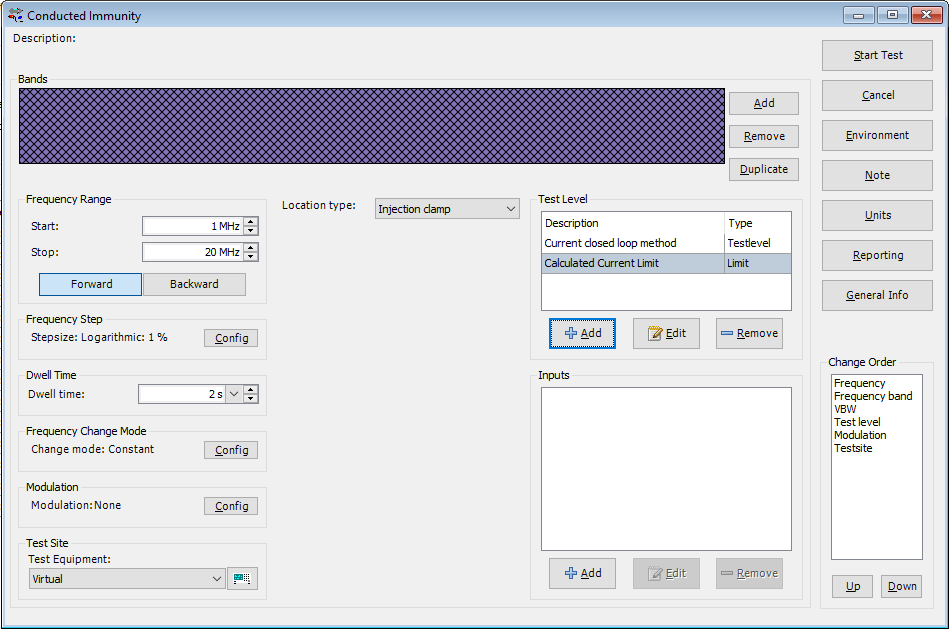Open equipment setup icon next to Virtual
The width and height of the screenshot is (949, 630).
click(242, 578)
